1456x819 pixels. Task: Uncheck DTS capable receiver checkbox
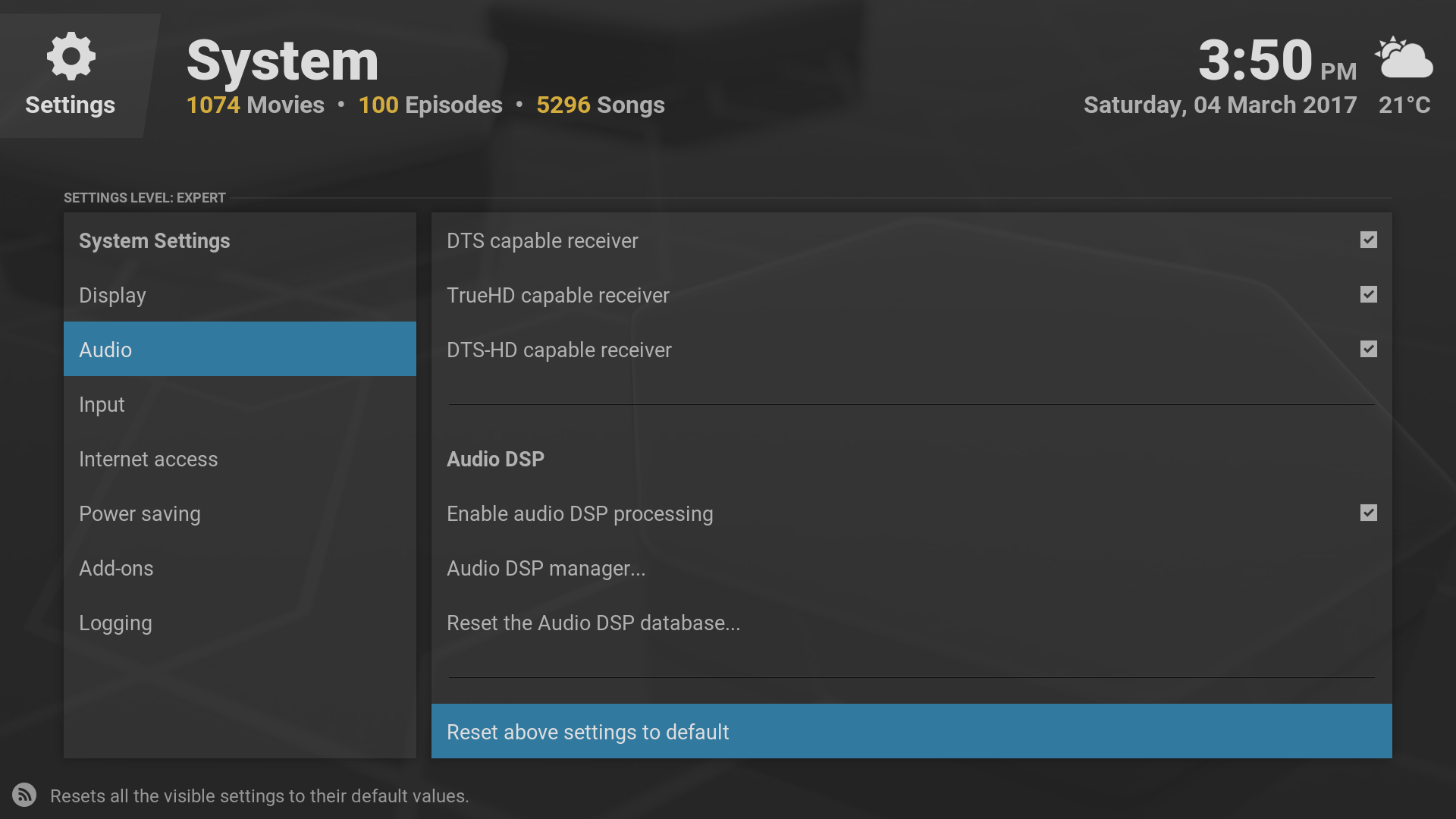(x=1368, y=240)
